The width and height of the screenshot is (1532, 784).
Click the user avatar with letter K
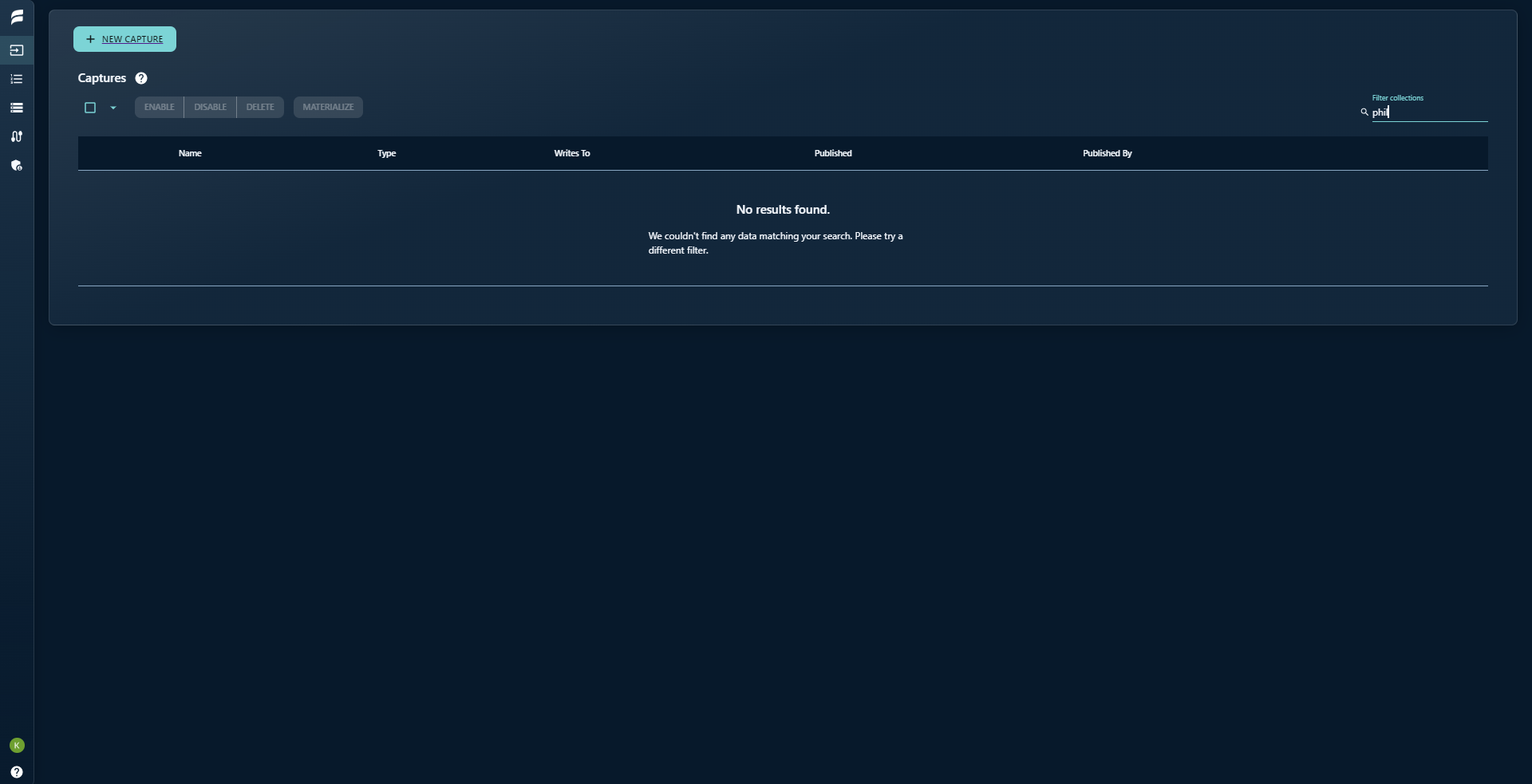17,745
